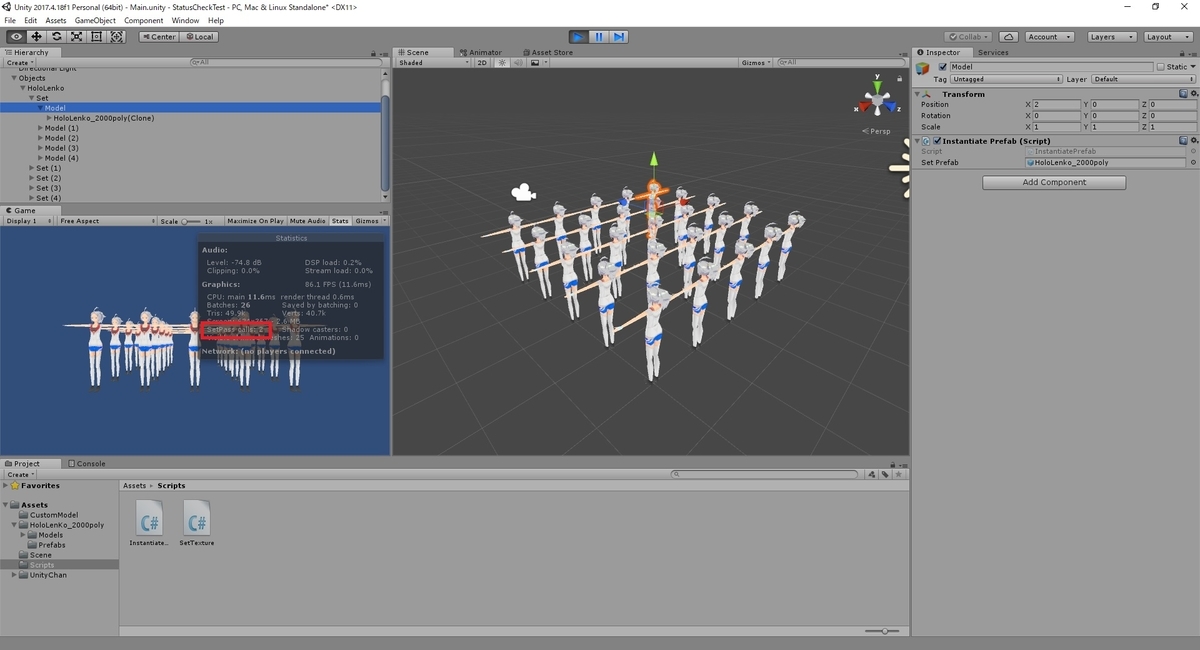Select the Scale tool

[x=76, y=37]
